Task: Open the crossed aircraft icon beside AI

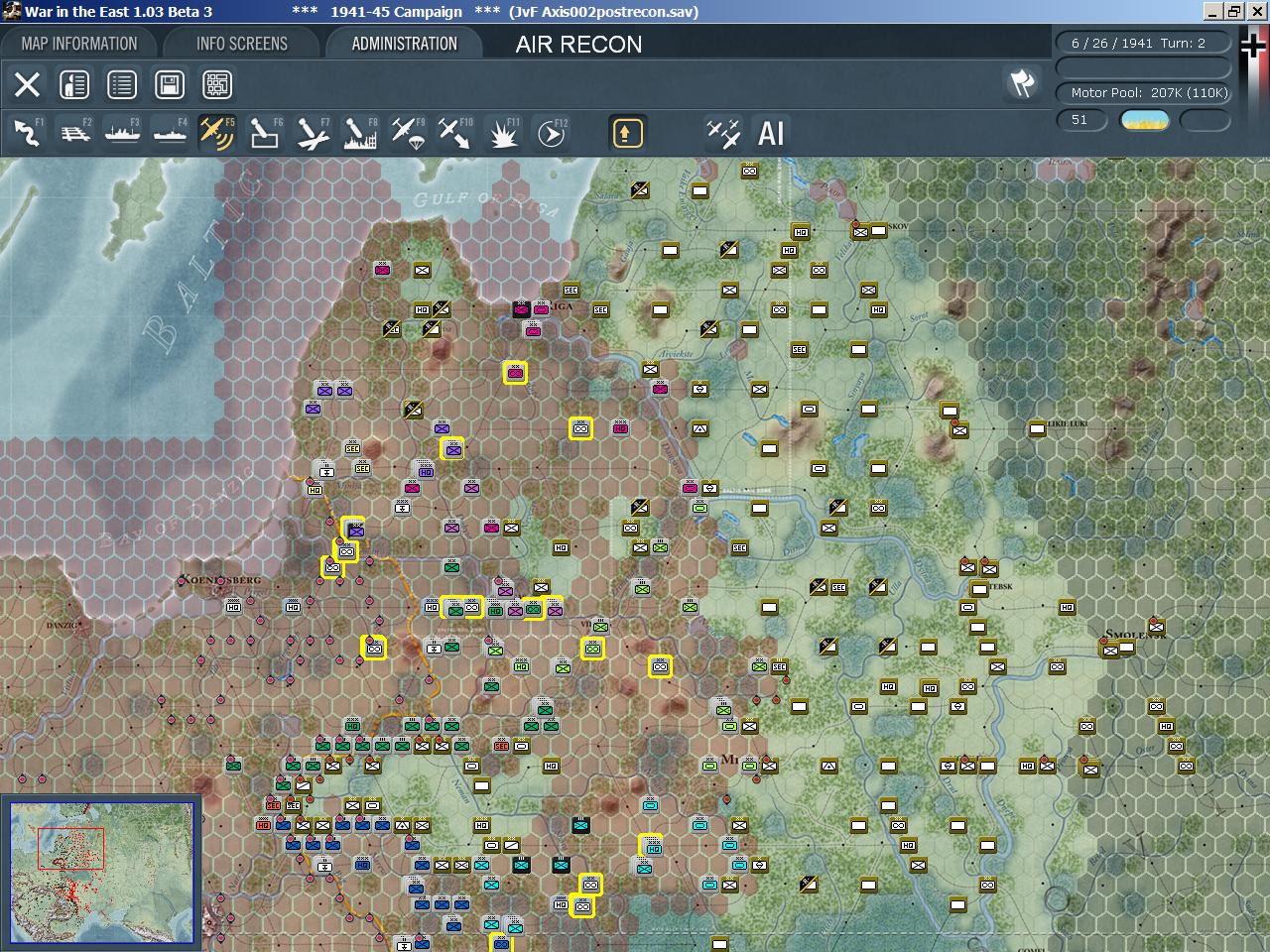Action: point(722,133)
